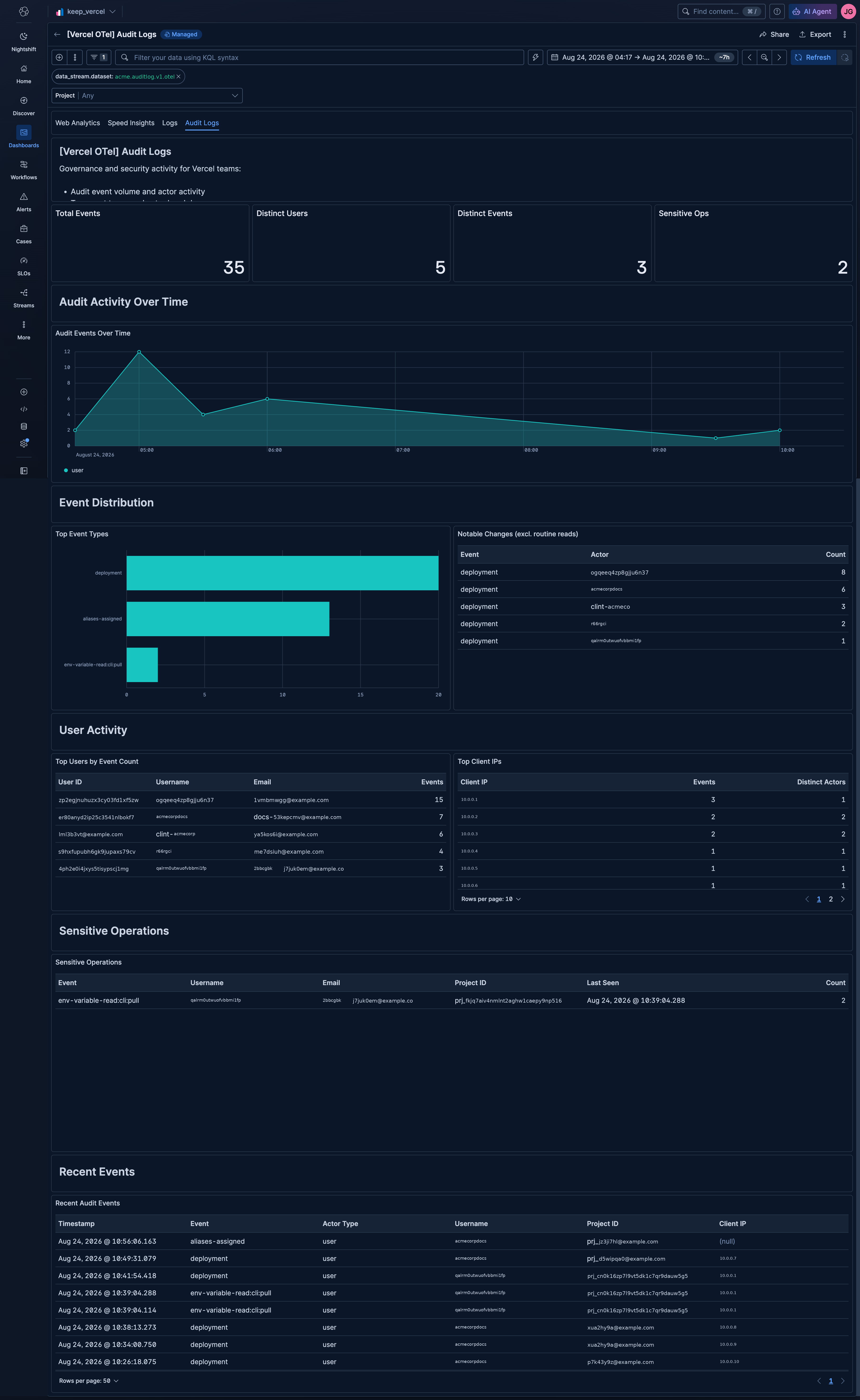Select page 2 of Client IPs
This screenshot has height=1400, width=860.
pos(830,899)
